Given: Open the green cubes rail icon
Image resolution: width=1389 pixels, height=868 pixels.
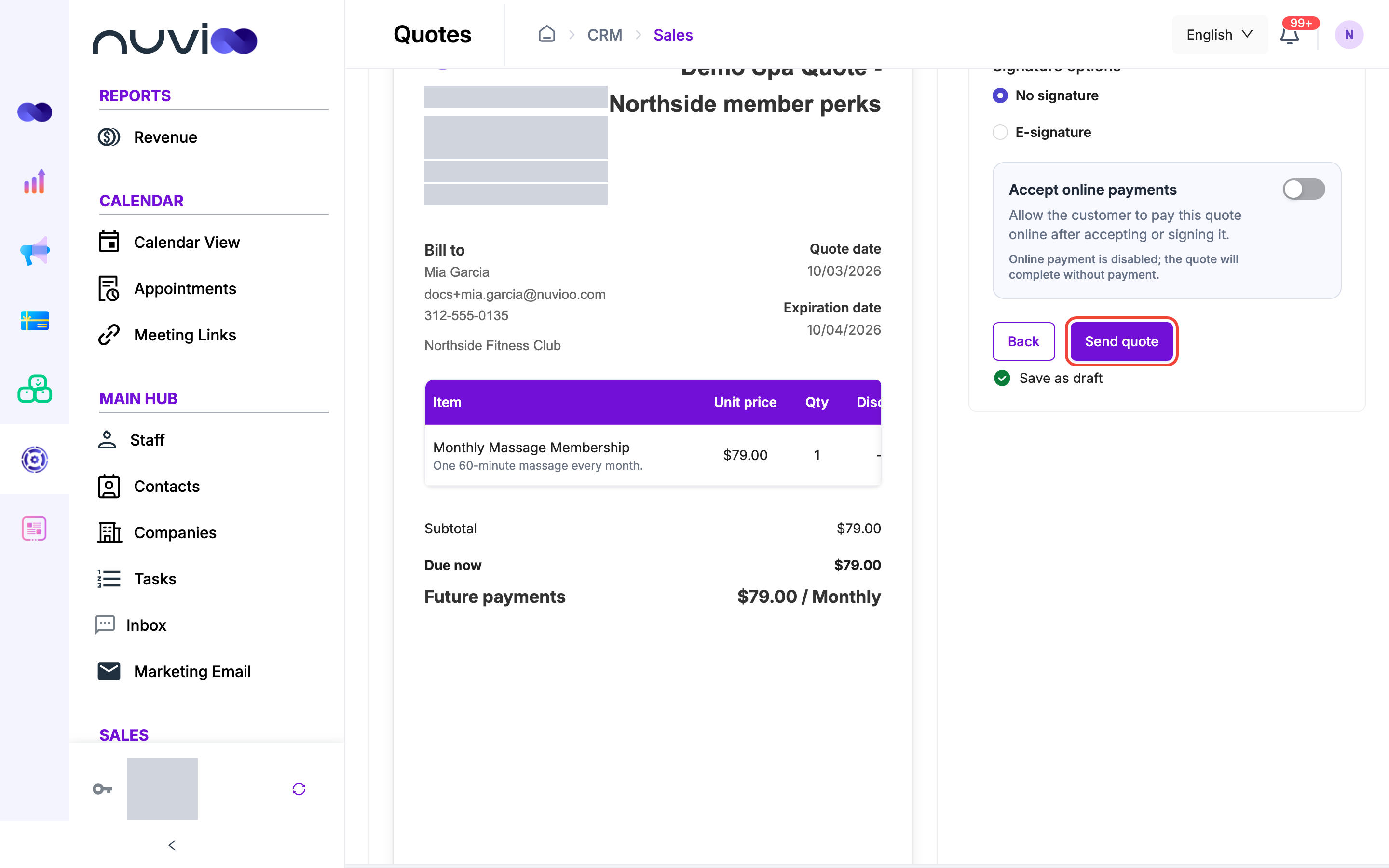Looking at the screenshot, I should (x=34, y=389).
